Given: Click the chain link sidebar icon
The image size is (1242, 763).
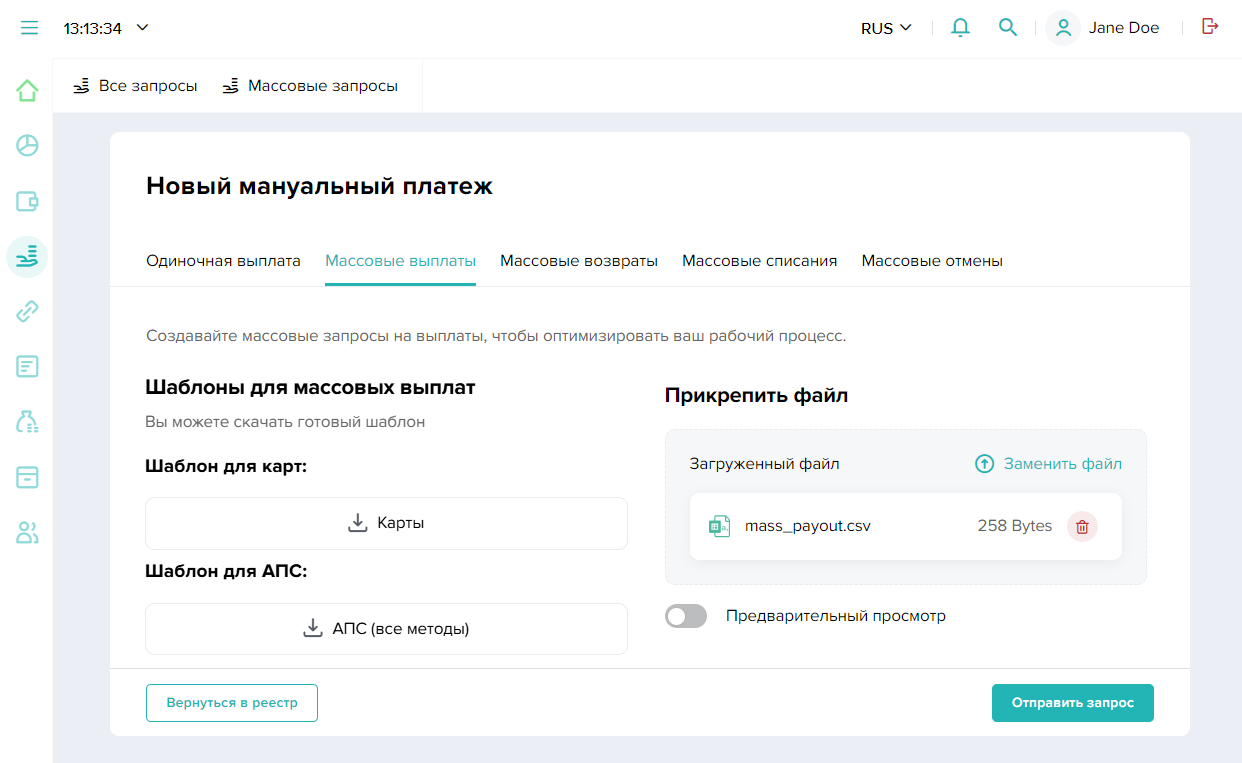Looking at the screenshot, I should pyautogui.click(x=27, y=311).
